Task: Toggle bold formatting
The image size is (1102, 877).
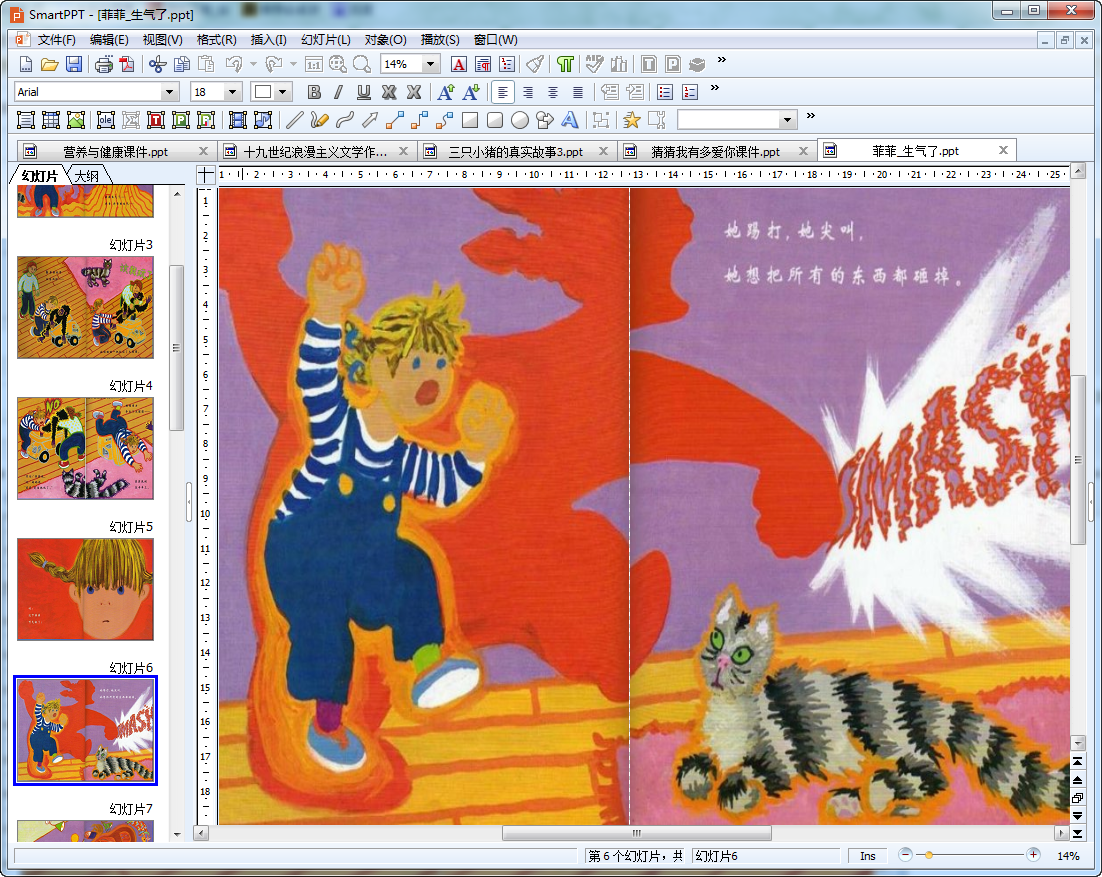Action: 314,92
